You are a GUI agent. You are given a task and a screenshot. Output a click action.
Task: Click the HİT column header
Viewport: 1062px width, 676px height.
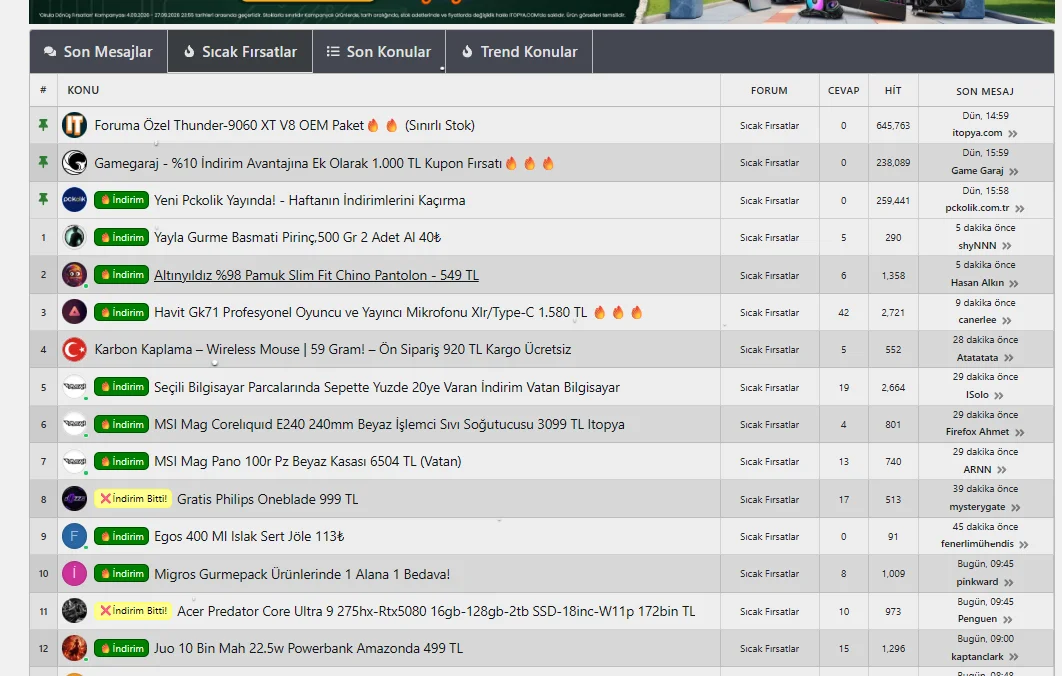tap(893, 90)
